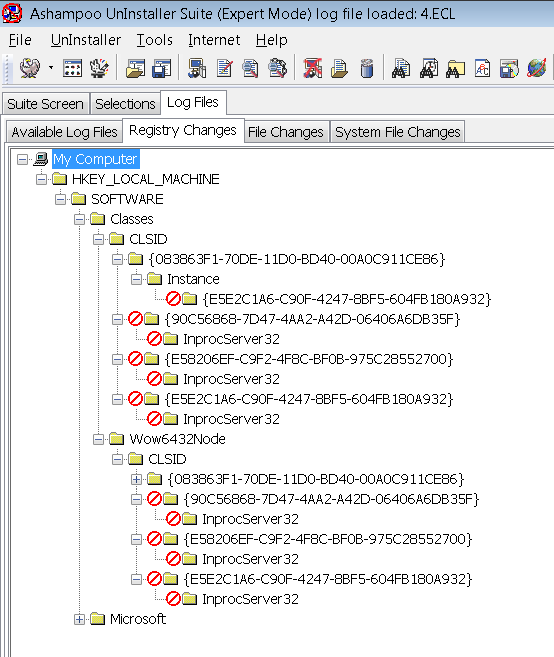
Task: Select the Registry Changes tab
Action: [x=183, y=130]
